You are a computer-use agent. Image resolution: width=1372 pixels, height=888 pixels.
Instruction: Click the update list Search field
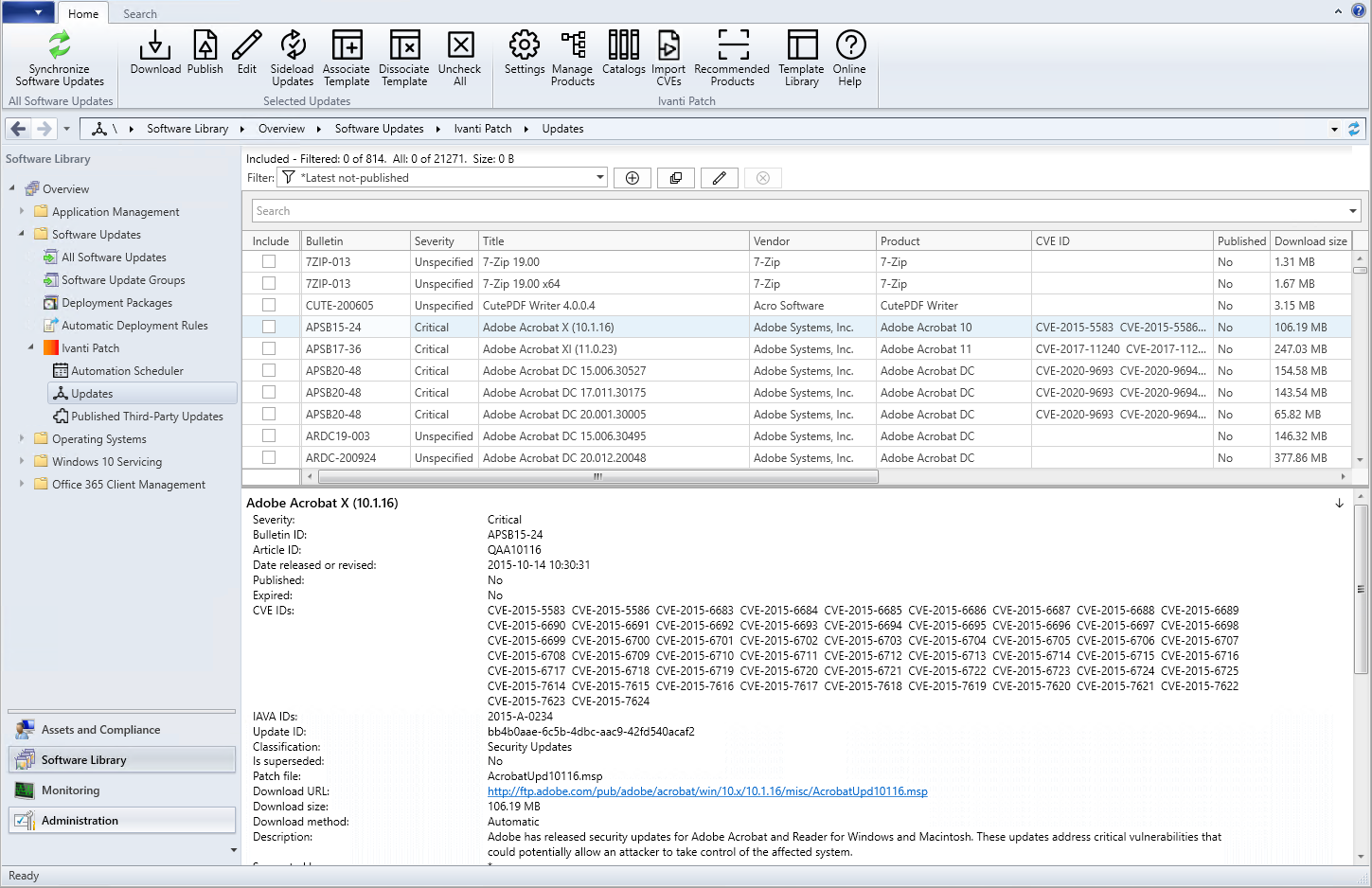coord(795,211)
